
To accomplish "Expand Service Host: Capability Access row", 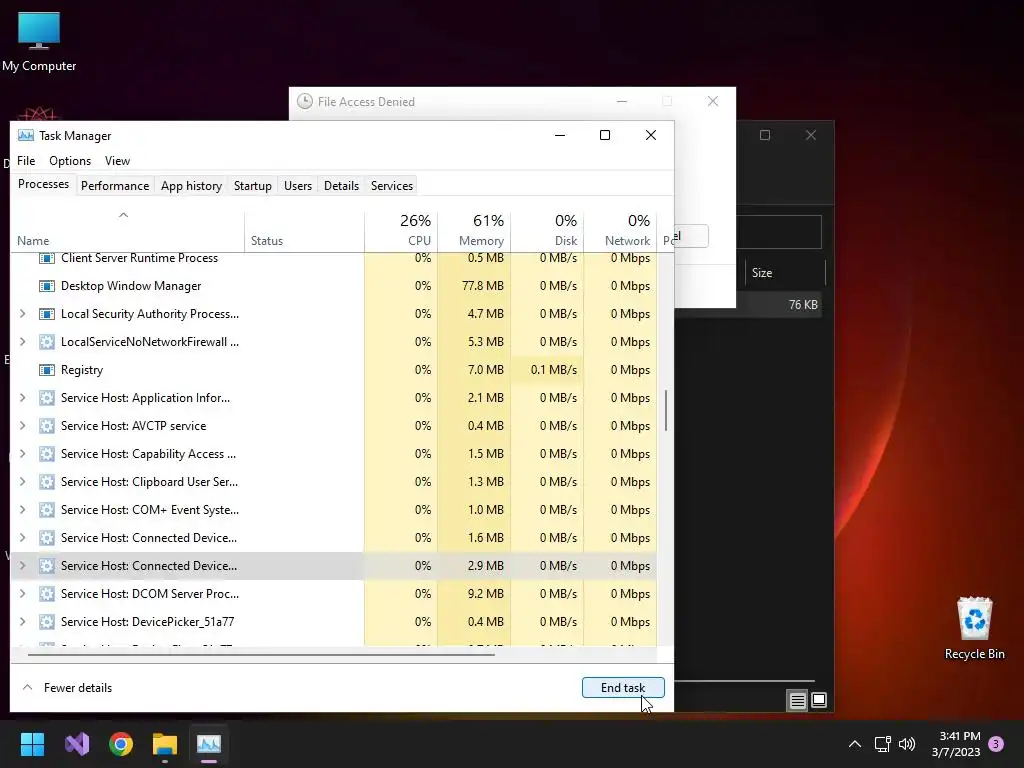I will 22,454.
